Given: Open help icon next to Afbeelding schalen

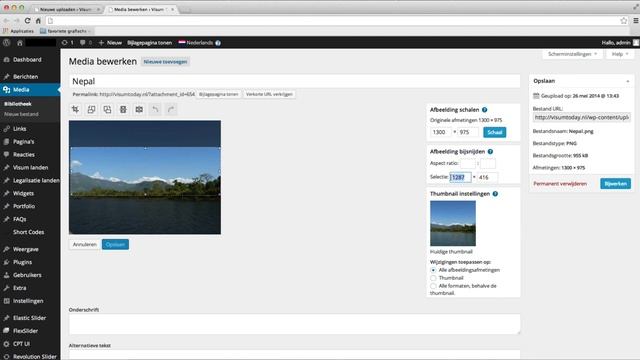Looking at the screenshot, I should 484,110.
